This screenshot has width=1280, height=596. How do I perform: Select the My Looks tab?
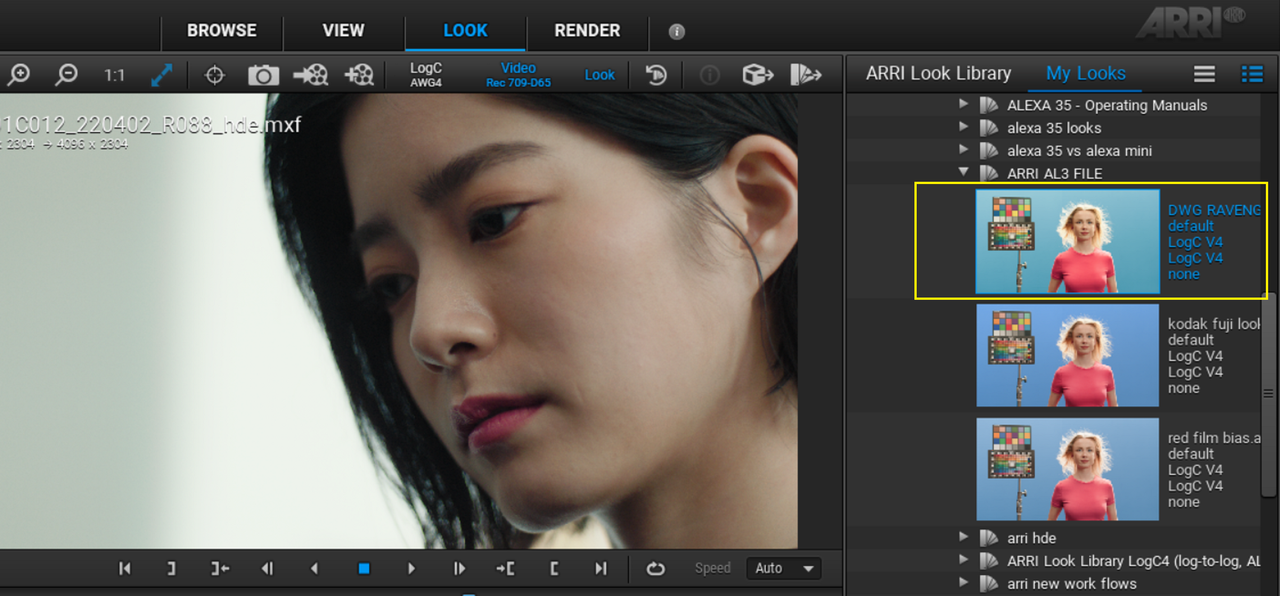1085,73
